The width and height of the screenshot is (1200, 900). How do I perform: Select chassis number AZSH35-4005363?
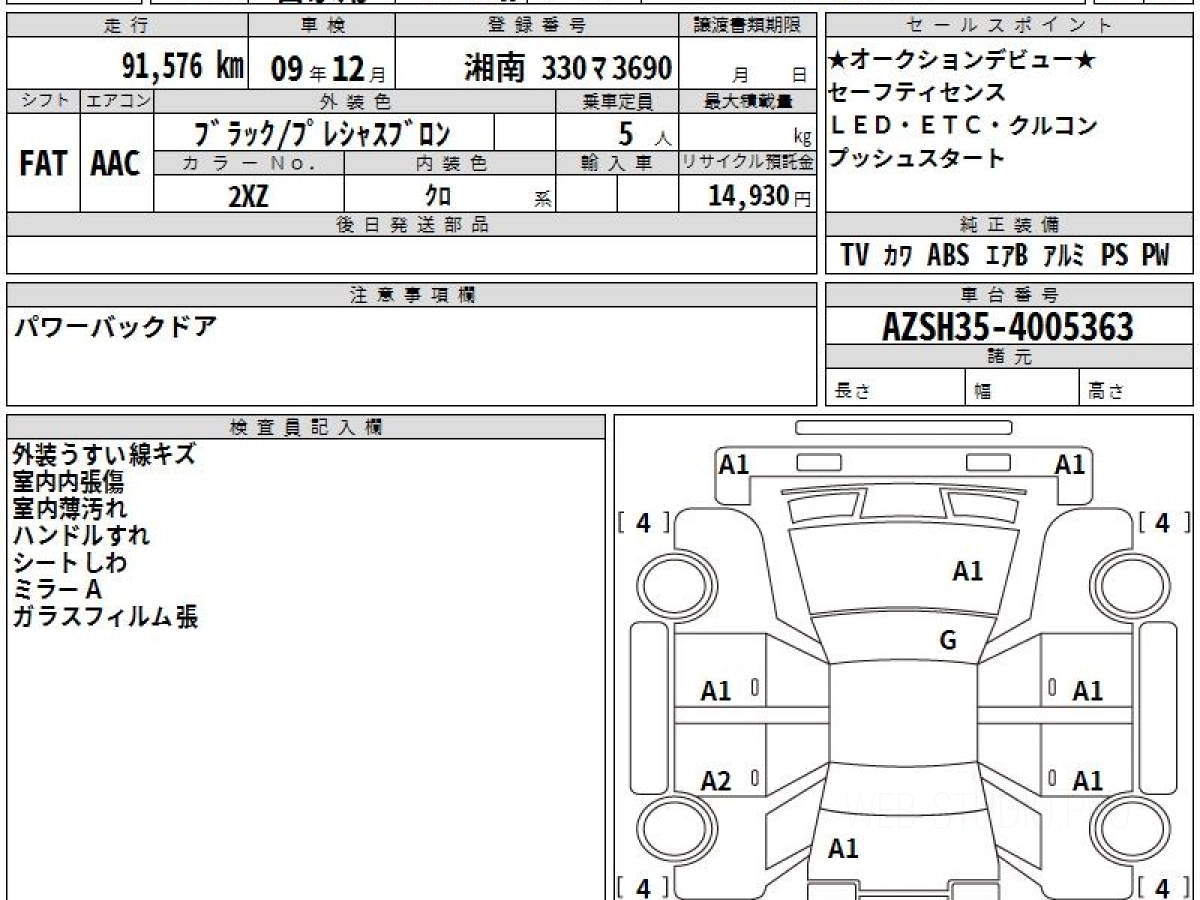[x=1008, y=327]
